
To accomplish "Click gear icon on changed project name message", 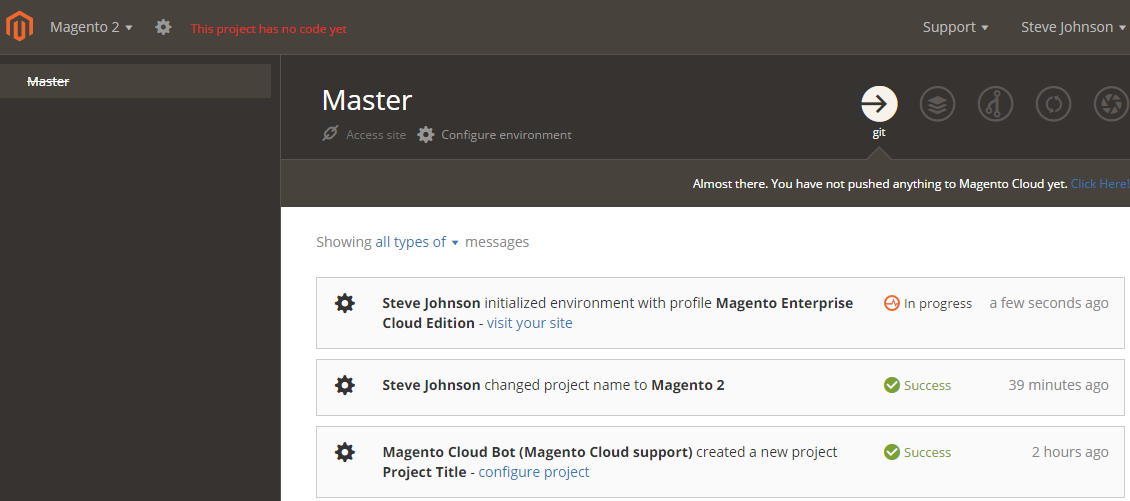I will pyautogui.click(x=345, y=385).
